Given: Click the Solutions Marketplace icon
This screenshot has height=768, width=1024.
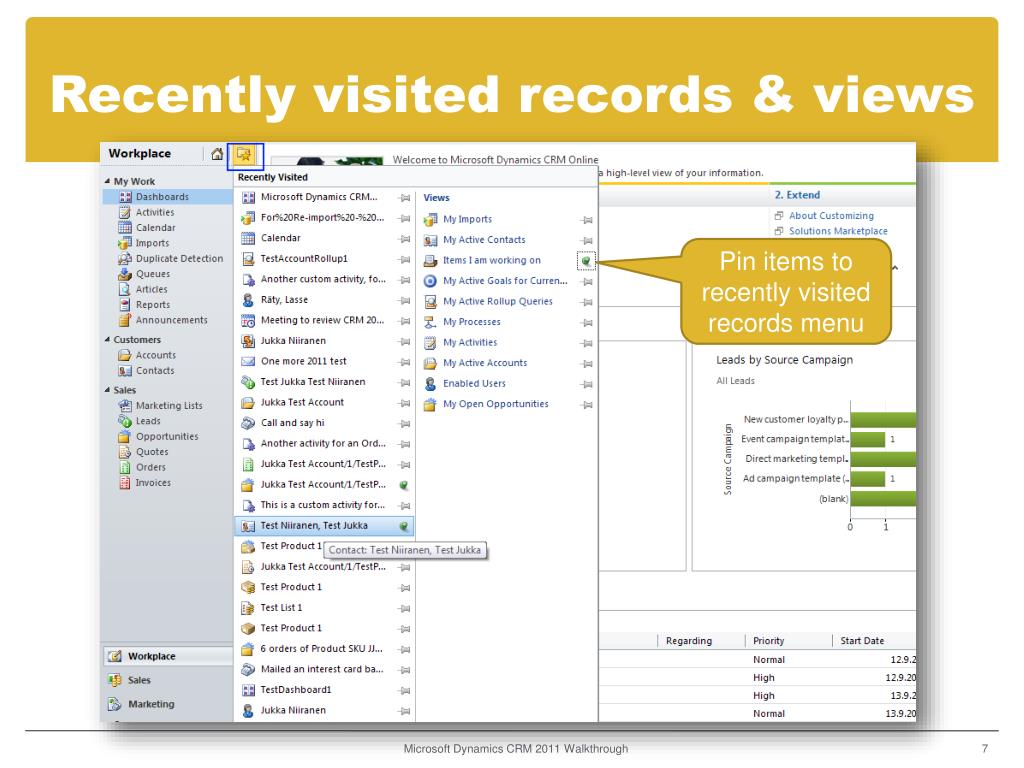Looking at the screenshot, I should (778, 231).
